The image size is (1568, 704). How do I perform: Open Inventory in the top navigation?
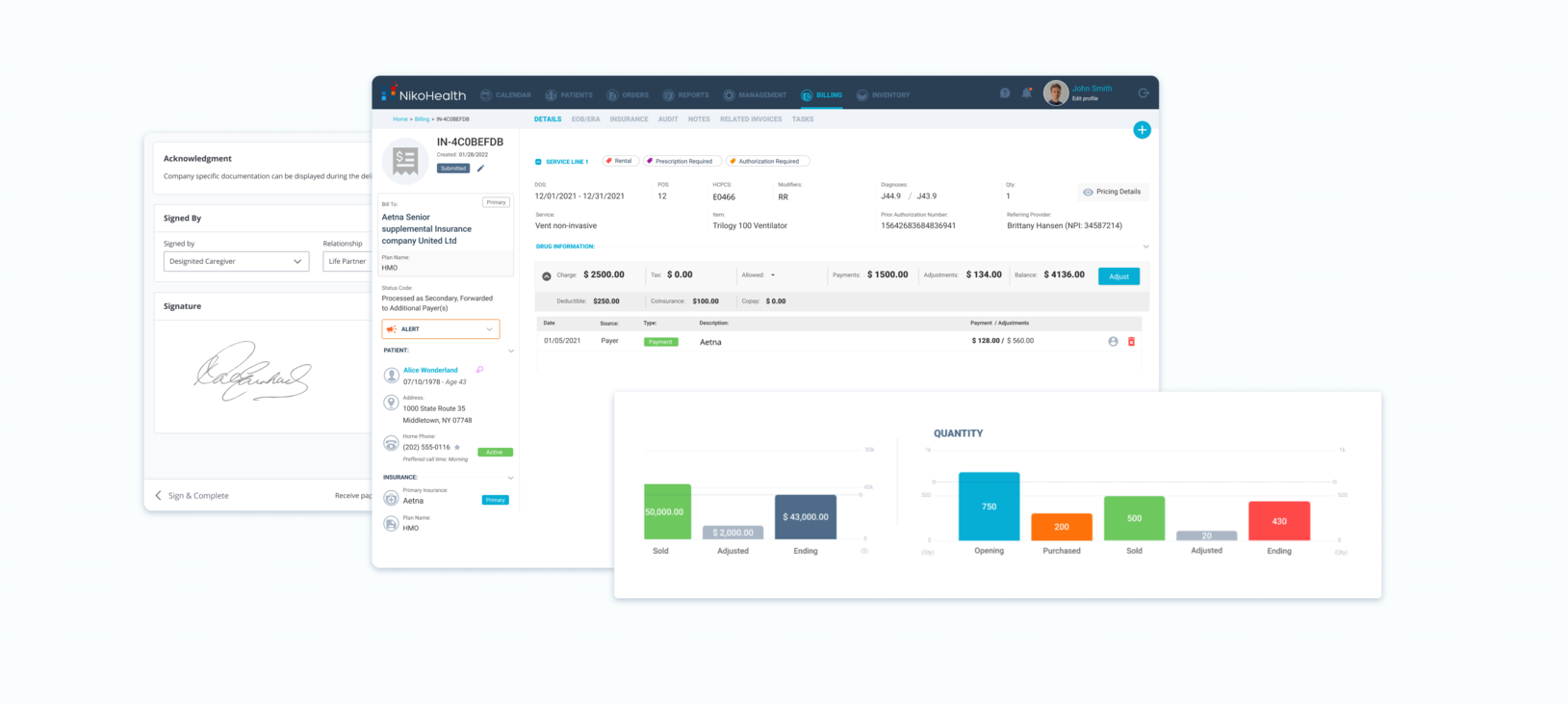[883, 95]
